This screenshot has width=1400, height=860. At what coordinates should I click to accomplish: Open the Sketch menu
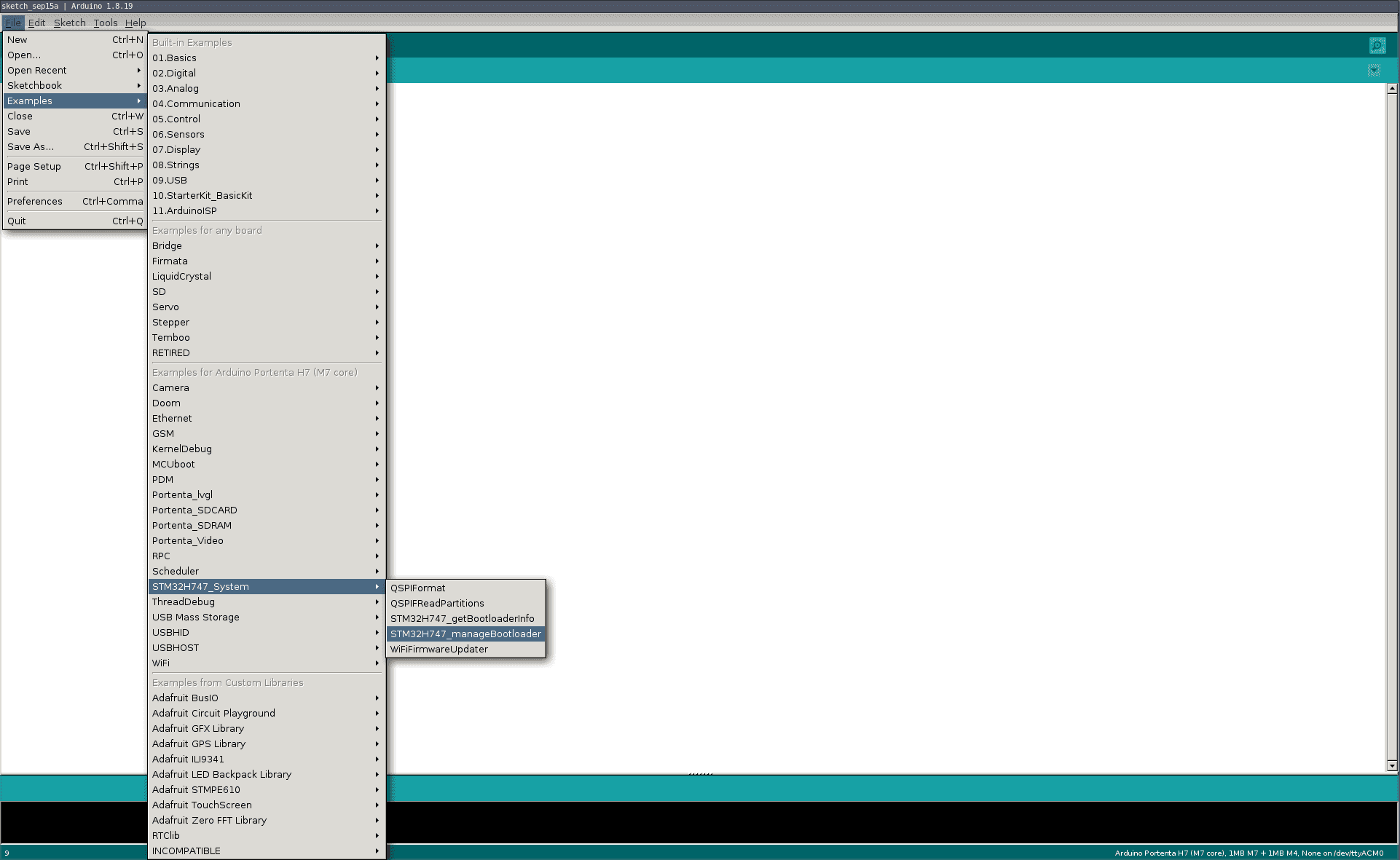tap(69, 23)
